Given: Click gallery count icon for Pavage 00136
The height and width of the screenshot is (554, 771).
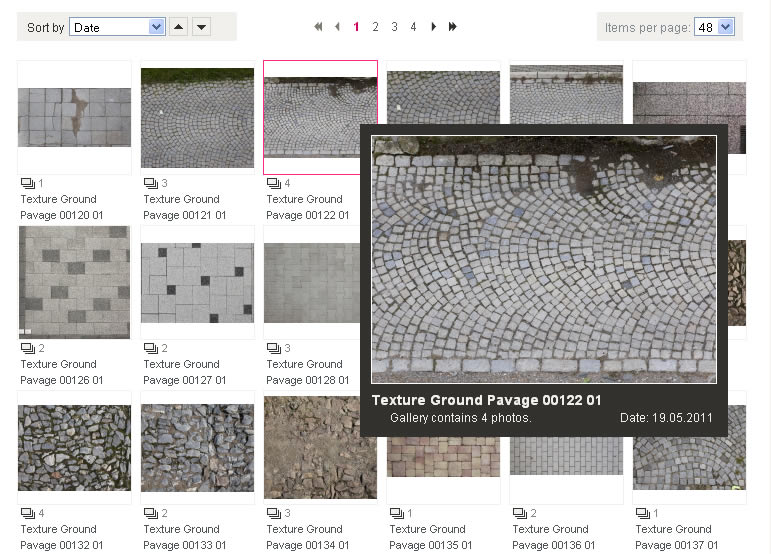Looking at the screenshot, I should [x=519, y=513].
